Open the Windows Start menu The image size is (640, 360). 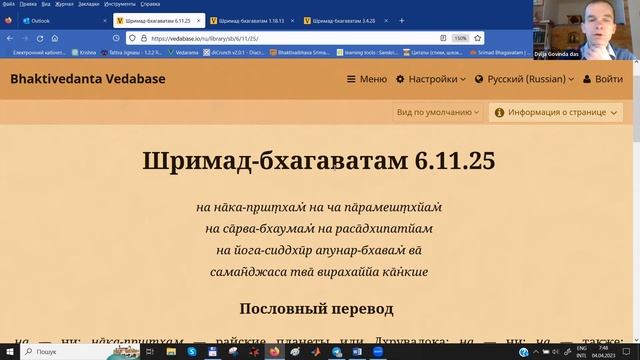coord(10,351)
